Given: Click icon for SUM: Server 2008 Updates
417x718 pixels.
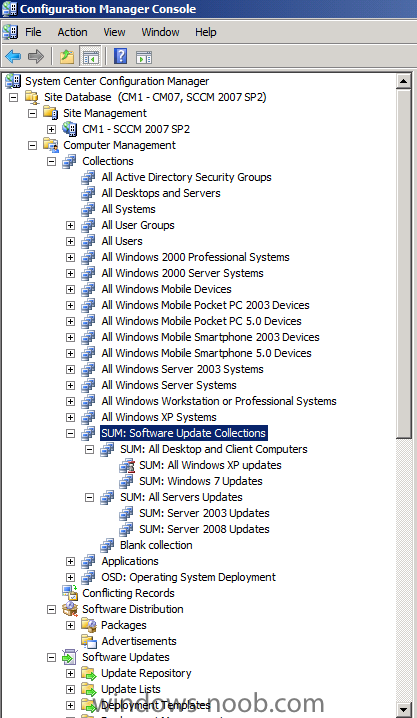Looking at the screenshot, I should click(x=126, y=529).
